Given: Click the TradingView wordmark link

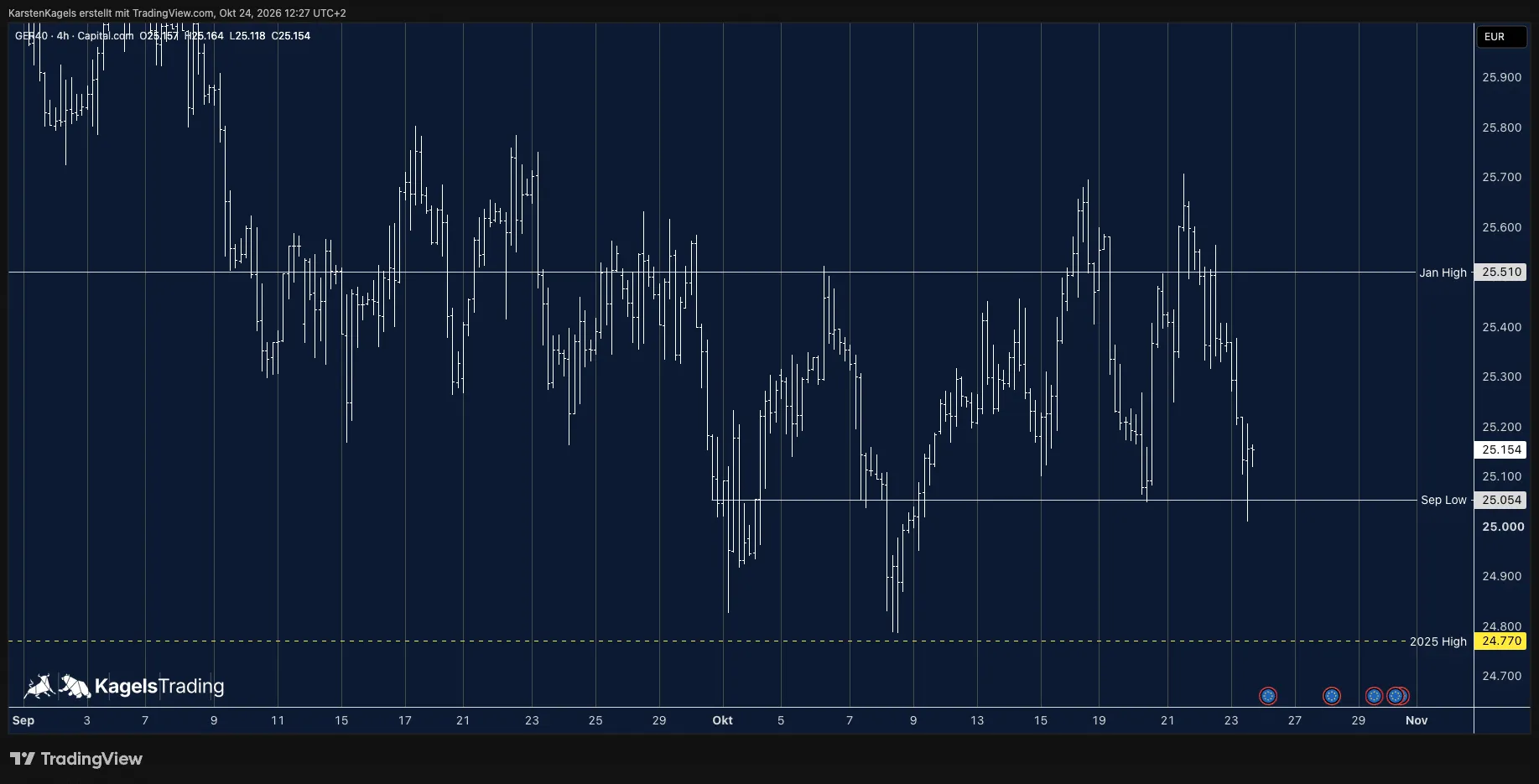Looking at the screenshot, I should pos(91,759).
